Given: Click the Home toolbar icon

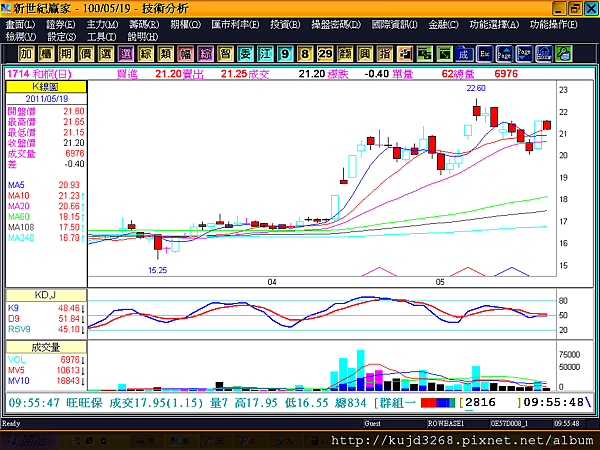Looking at the screenshot, I should [x=544, y=54].
